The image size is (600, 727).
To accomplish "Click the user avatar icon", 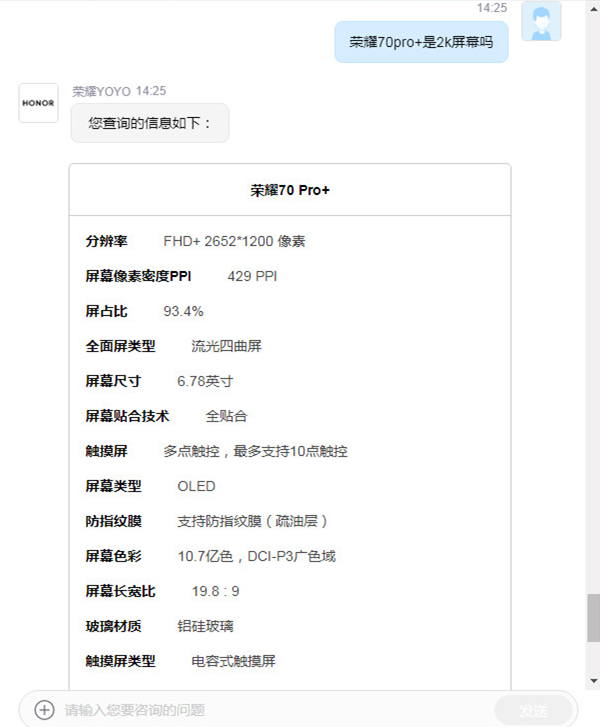I will click(541, 21).
